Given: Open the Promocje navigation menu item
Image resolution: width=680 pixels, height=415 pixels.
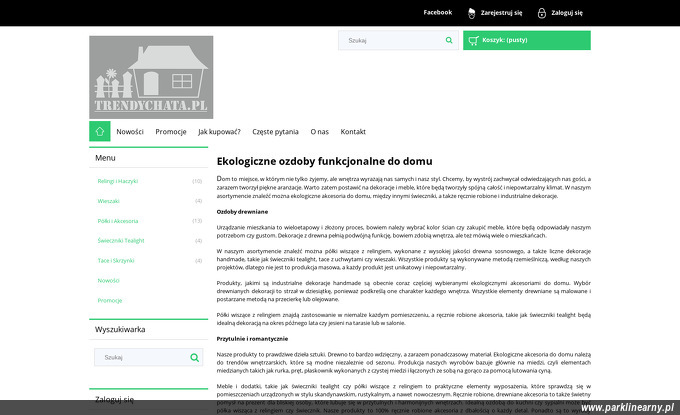Looking at the screenshot, I should (171, 132).
